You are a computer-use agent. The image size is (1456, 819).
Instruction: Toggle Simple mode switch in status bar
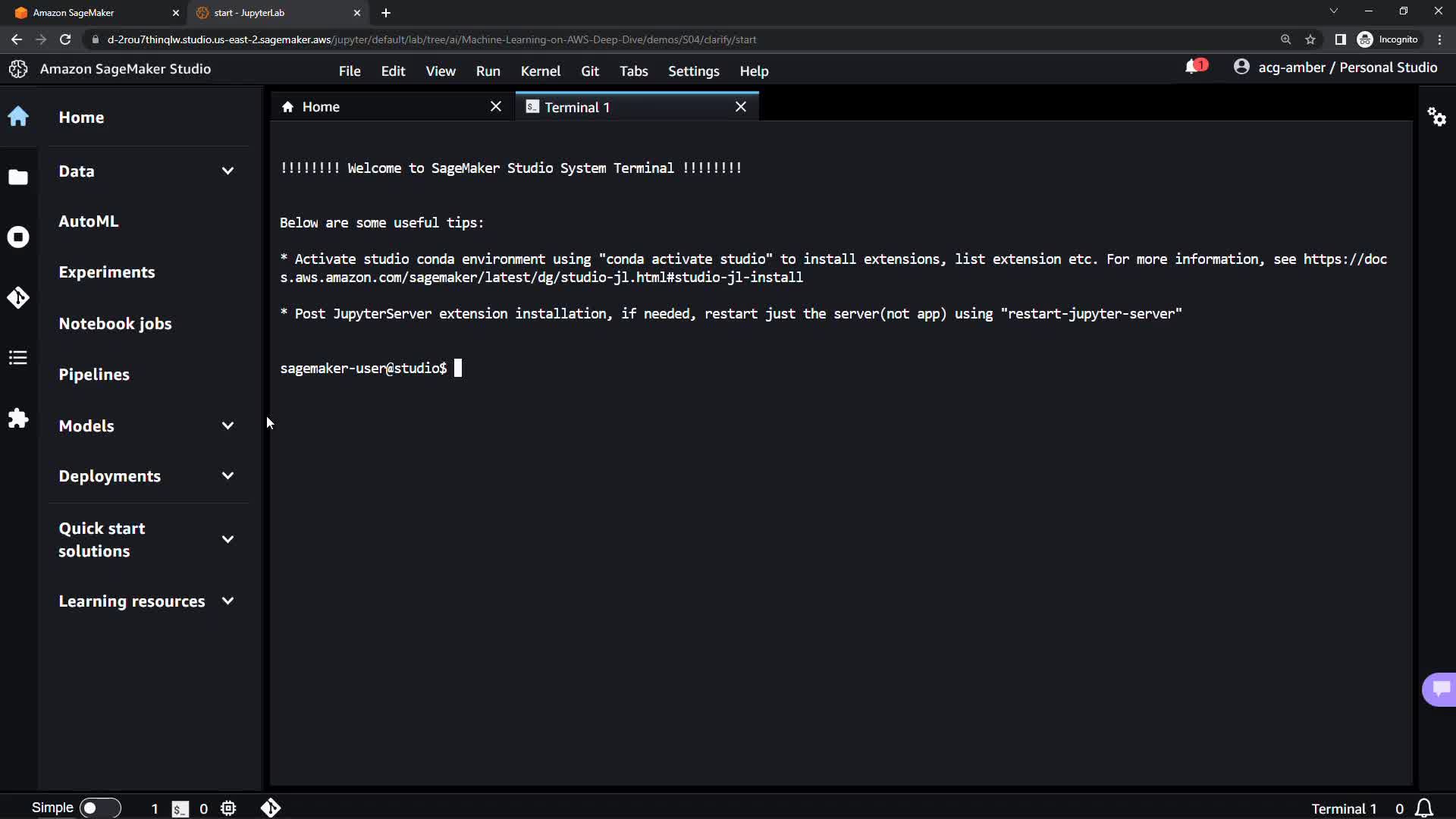(x=99, y=808)
